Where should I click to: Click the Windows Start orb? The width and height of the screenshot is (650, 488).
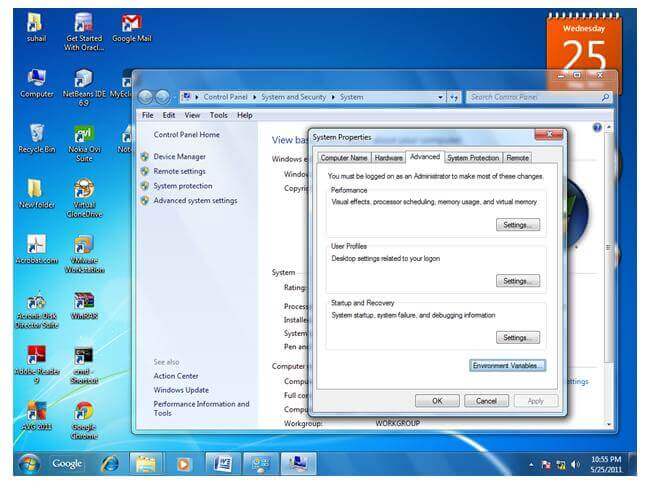point(28,463)
